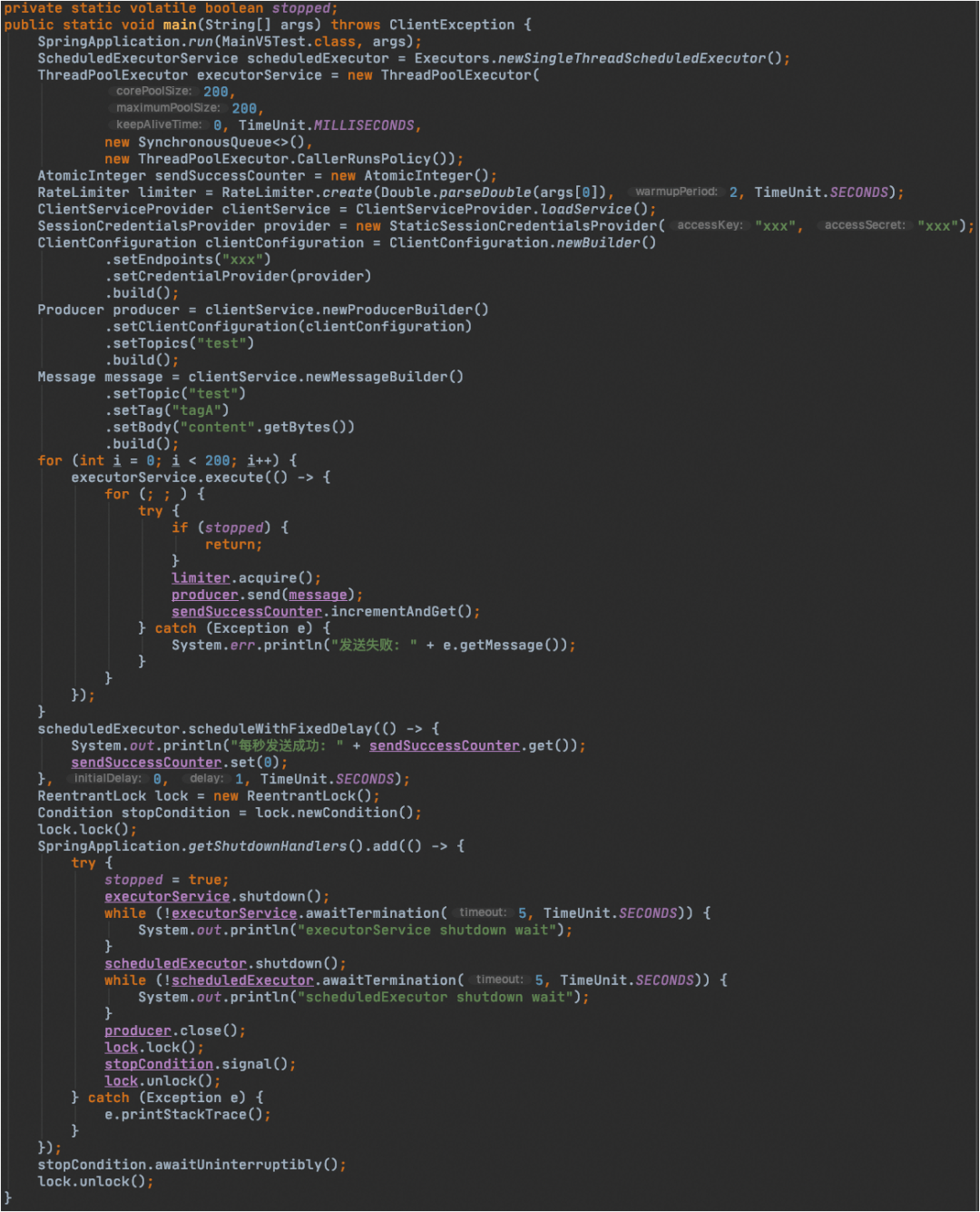Click 'StaticSessionCredentialsProvider' constructor name
Image resolution: width=980 pixels, height=1212 pixels.
pos(523,226)
